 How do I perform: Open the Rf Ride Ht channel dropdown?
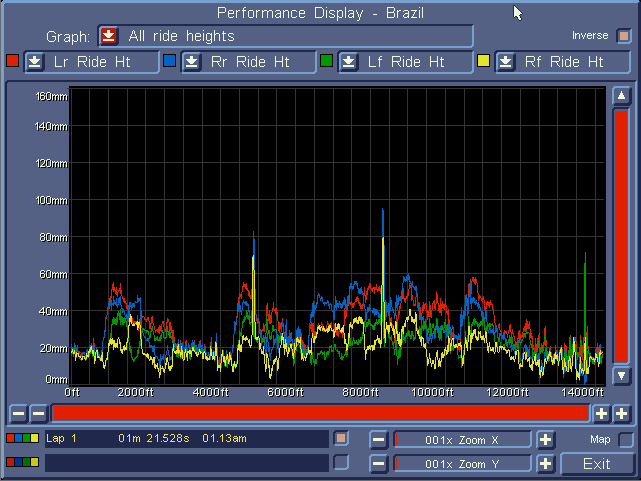point(506,62)
